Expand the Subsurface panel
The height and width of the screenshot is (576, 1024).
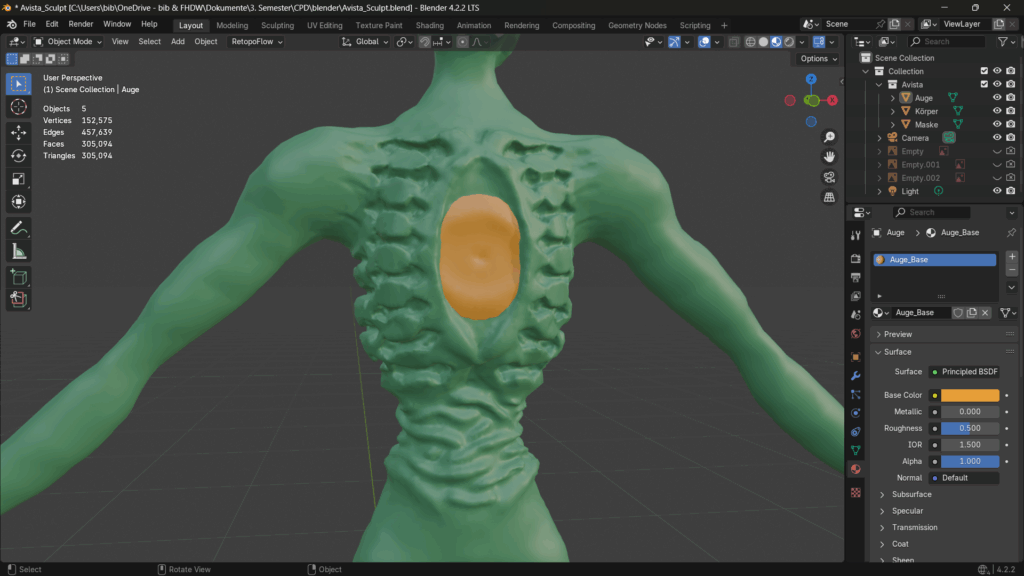911,494
